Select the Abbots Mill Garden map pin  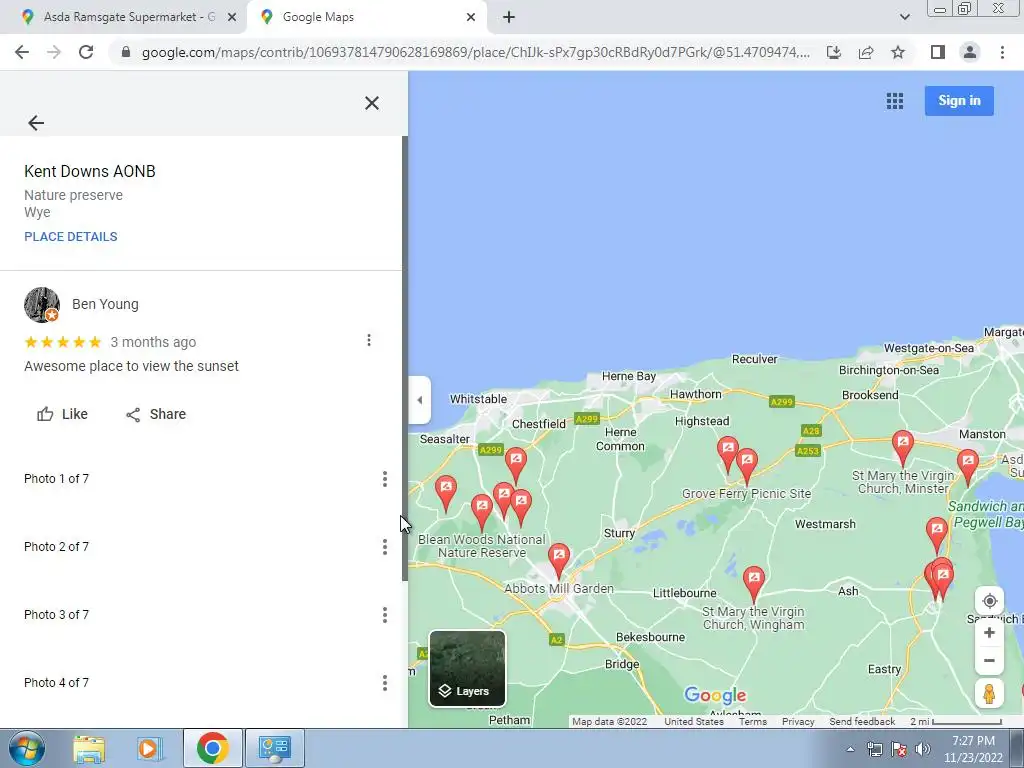pyautogui.click(x=558, y=560)
